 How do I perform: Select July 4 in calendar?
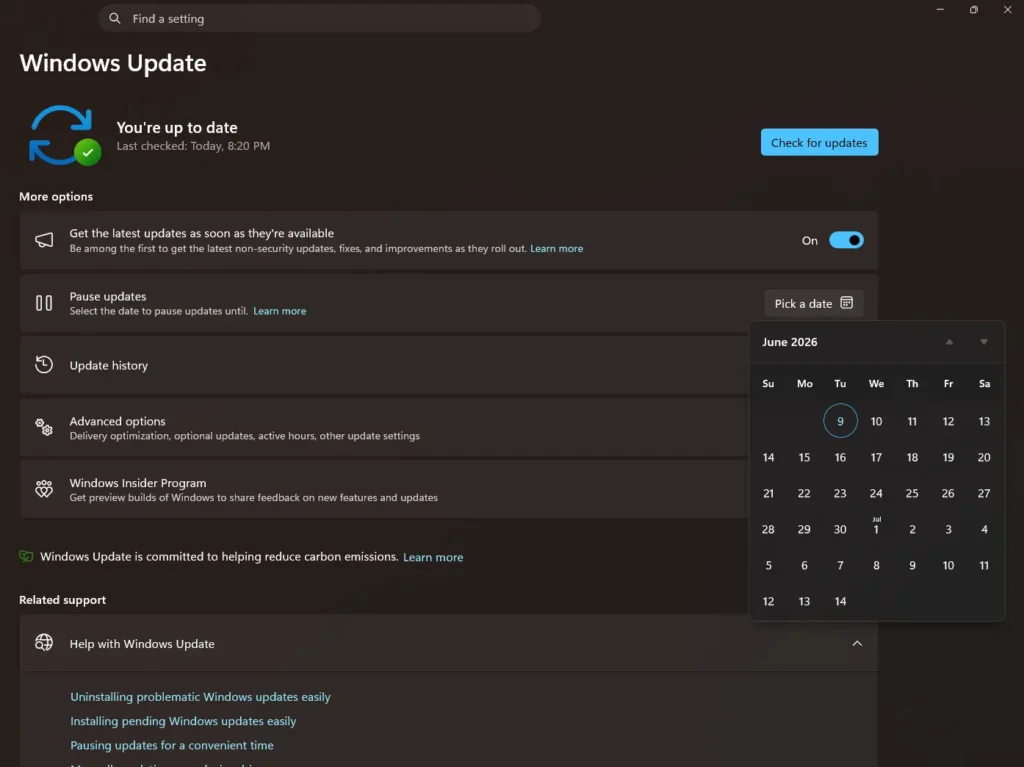(x=984, y=529)
